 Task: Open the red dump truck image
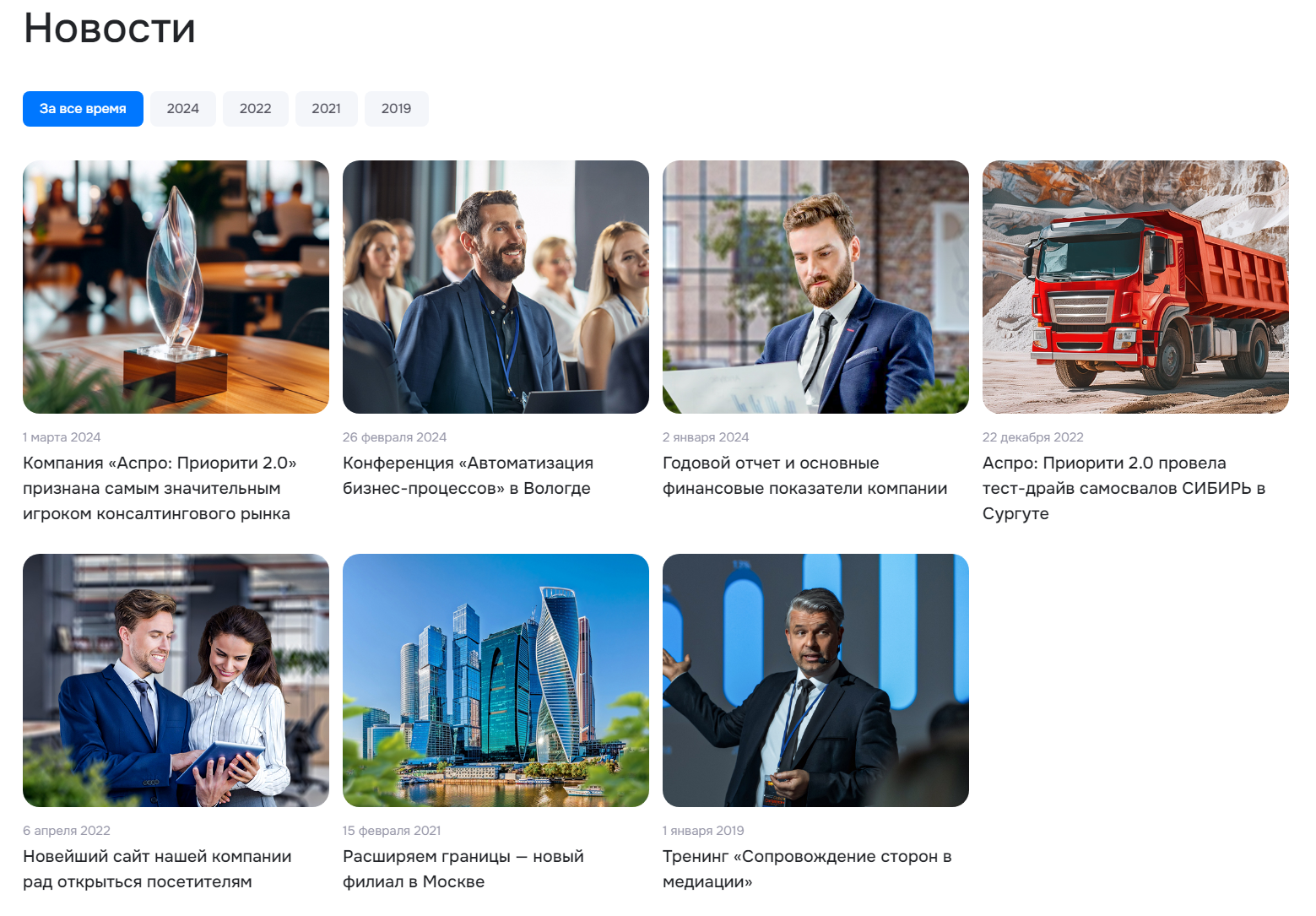[x=1135, y=287]
